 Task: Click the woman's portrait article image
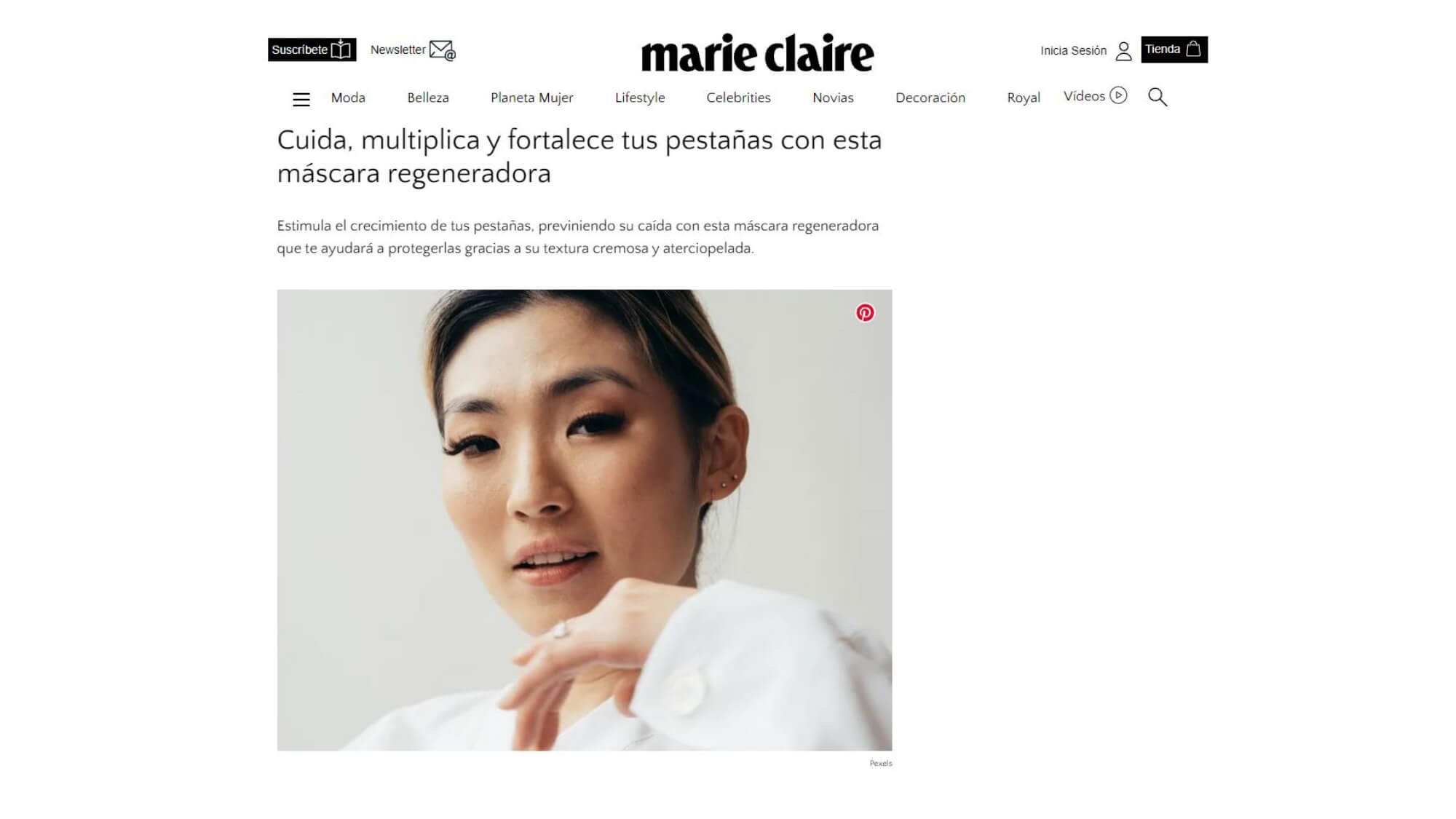[585, 520]
